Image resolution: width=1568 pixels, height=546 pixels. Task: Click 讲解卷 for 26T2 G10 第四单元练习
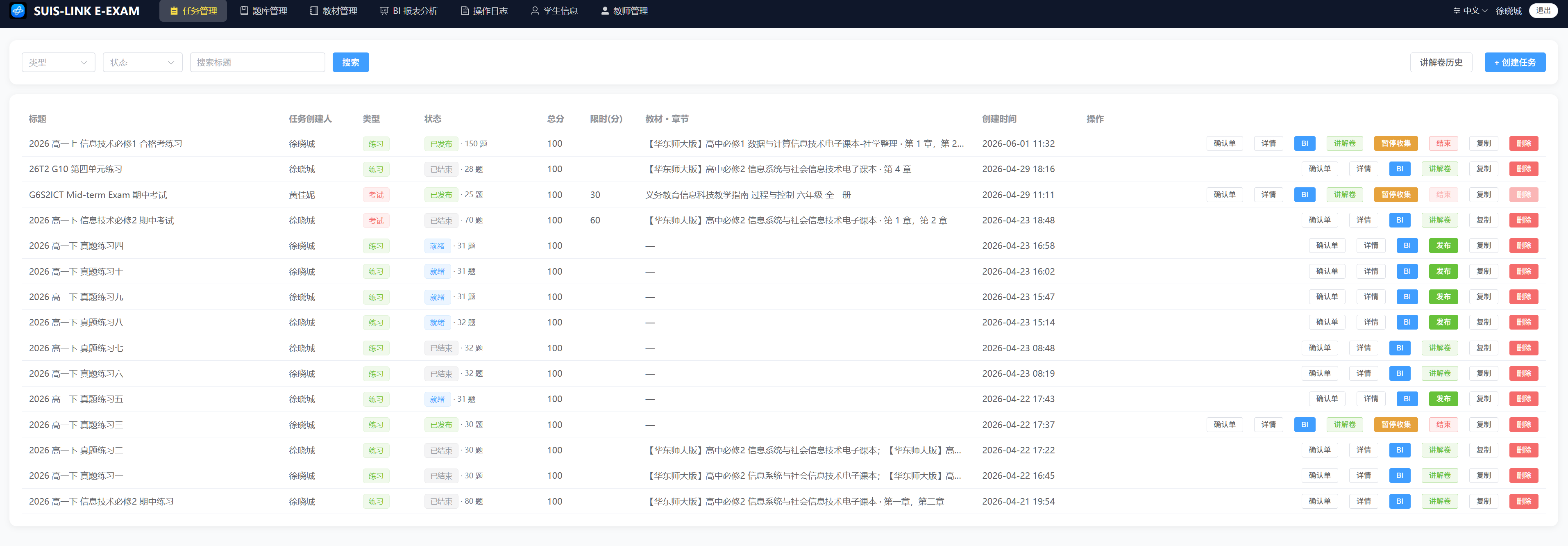(1440, 169)
